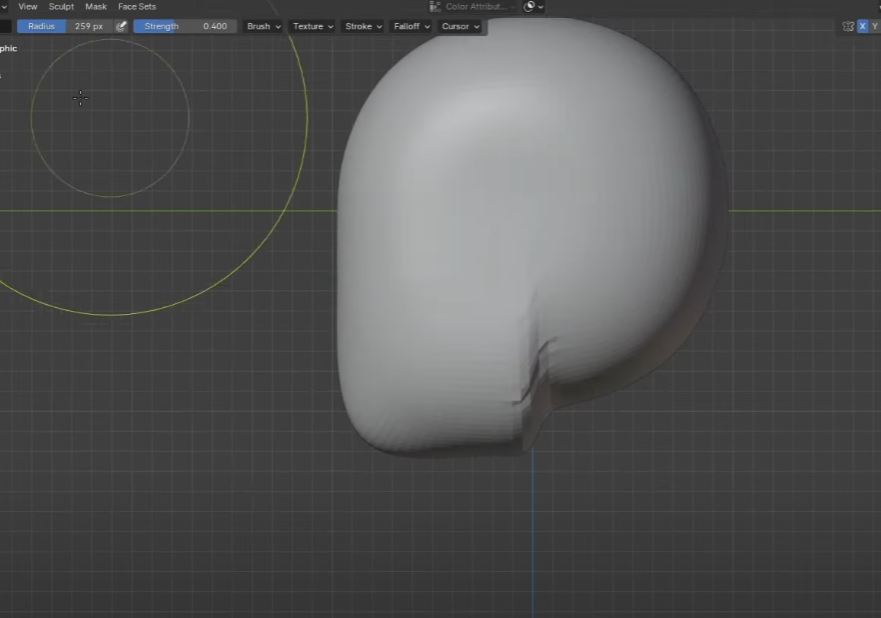Click the brush Radius slider

pyautogui.click(x=64, y=26)
